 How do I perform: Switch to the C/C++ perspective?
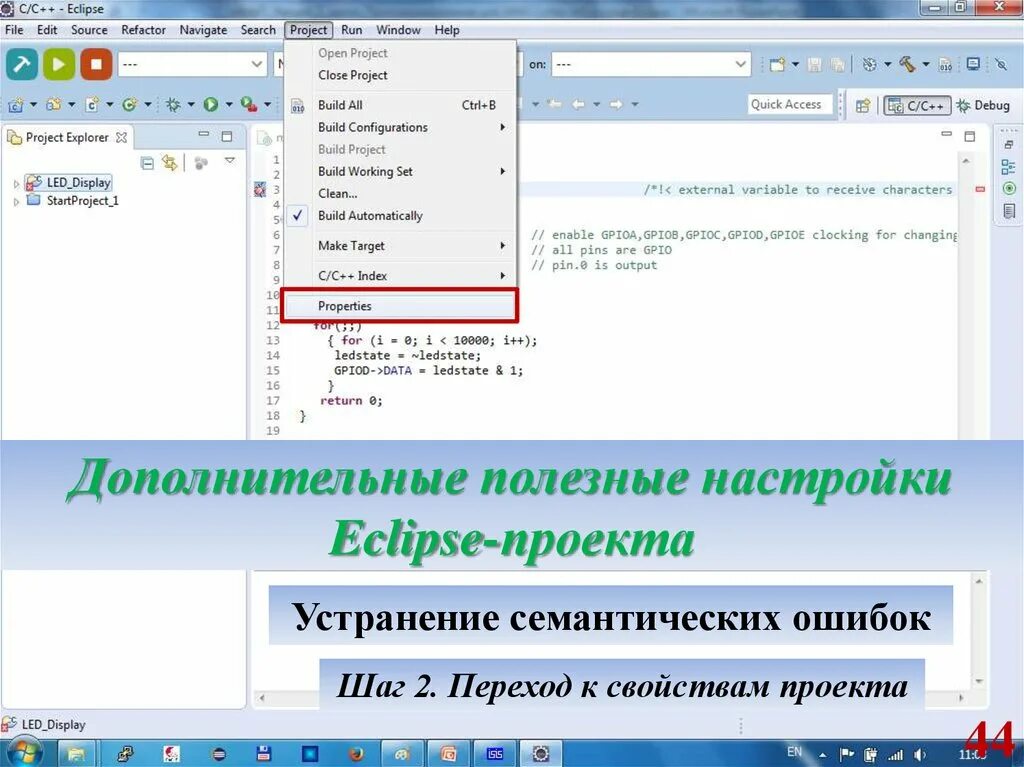[x=916, y=105]
